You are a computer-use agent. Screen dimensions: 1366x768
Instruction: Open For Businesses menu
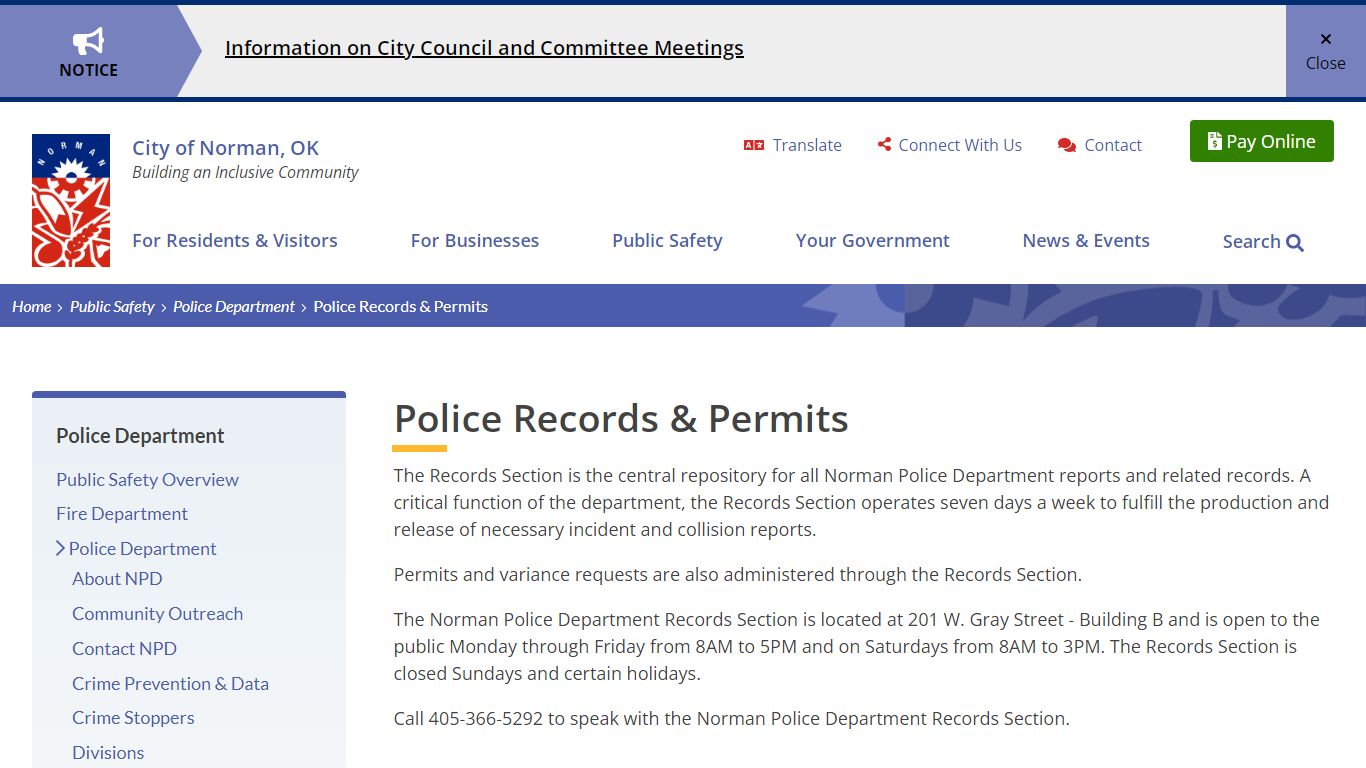click(x=475, y=241)
